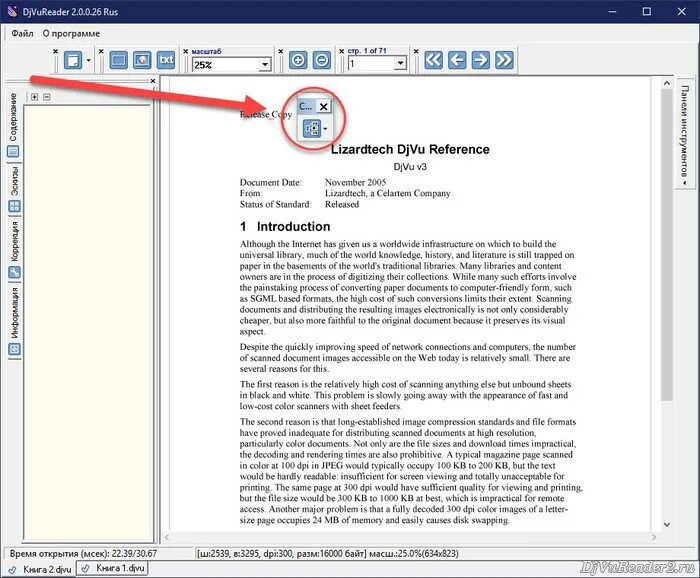This screenshot has height=578, width=700.
Task: Switch to the Информация side tab
Action: click(x=14, y=320)
